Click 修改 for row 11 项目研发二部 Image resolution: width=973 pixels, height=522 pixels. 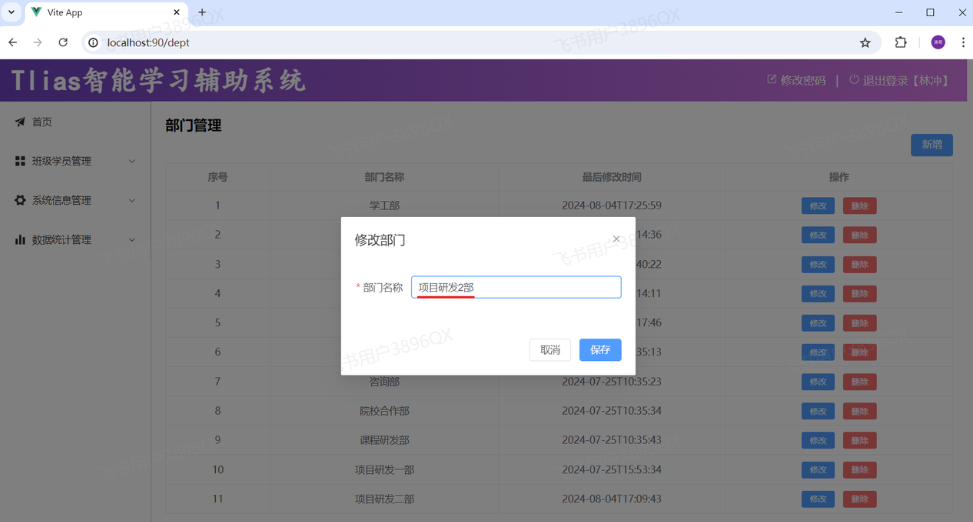point(818,499)
